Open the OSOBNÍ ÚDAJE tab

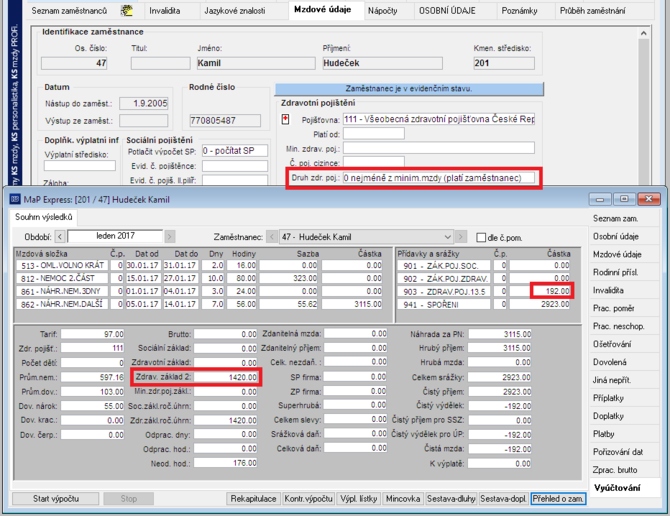(447, 11)
